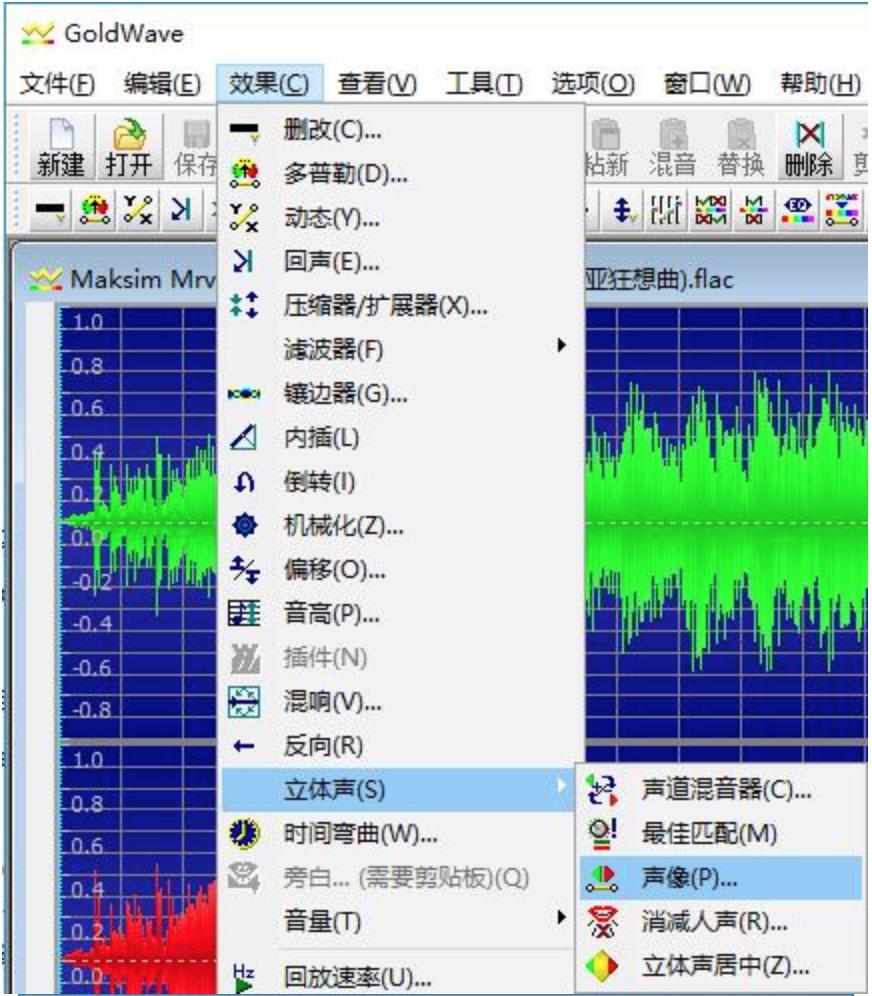
Task: Select 时间弯曲(W)... menu entry
Action: [400, 833]
